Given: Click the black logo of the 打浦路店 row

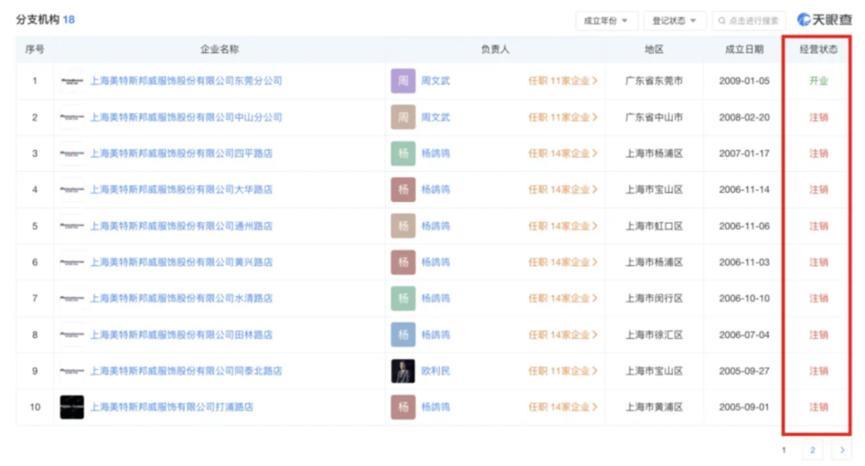Looking at the screenshot, I should click(72, 407).
